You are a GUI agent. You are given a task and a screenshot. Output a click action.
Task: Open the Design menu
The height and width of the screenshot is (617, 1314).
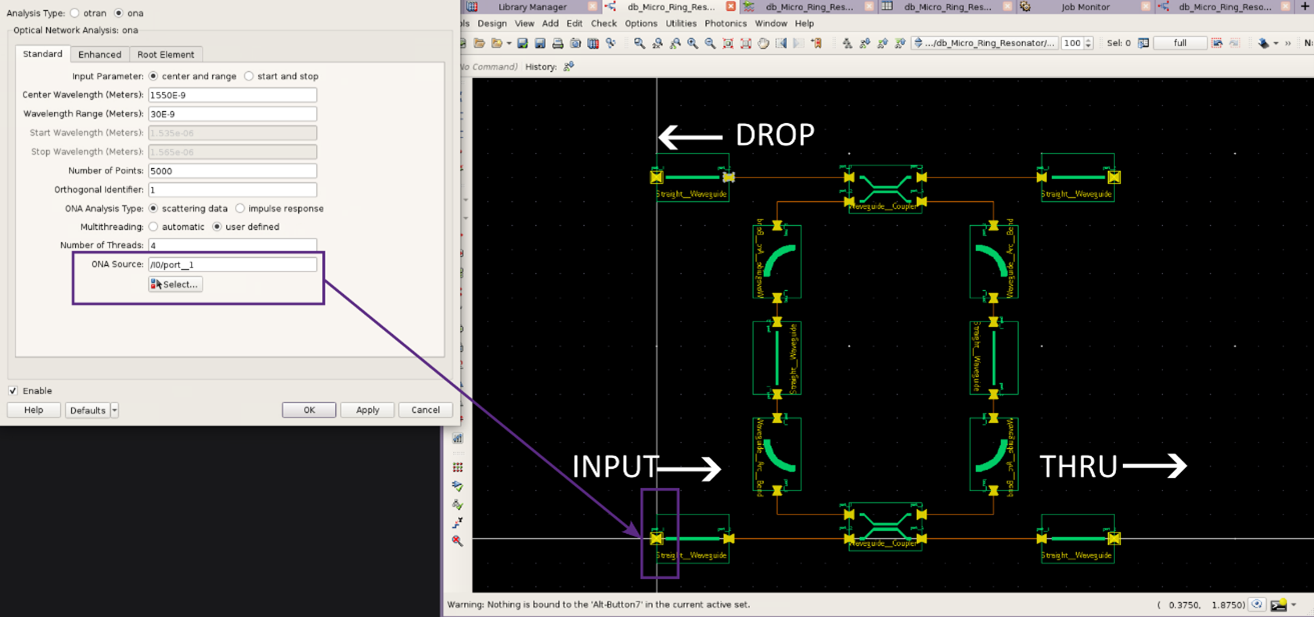pos(492,23)
